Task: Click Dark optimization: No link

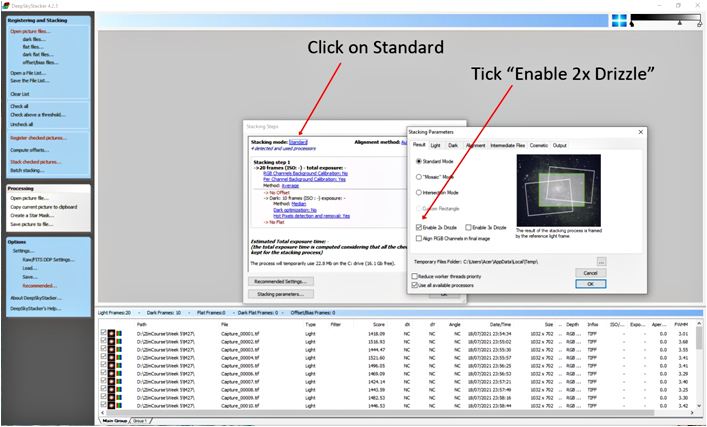Action: coord(295,210)
